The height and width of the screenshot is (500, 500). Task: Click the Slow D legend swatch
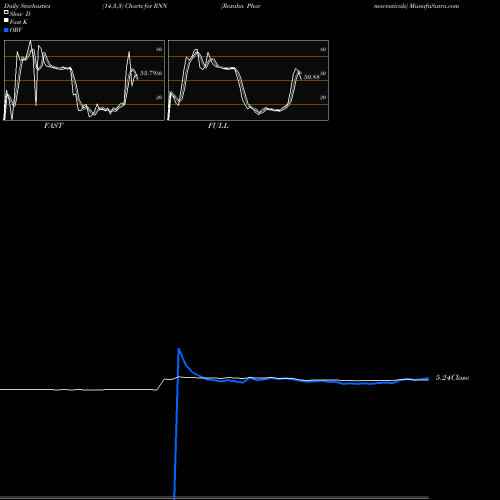[x=6, y=12]
